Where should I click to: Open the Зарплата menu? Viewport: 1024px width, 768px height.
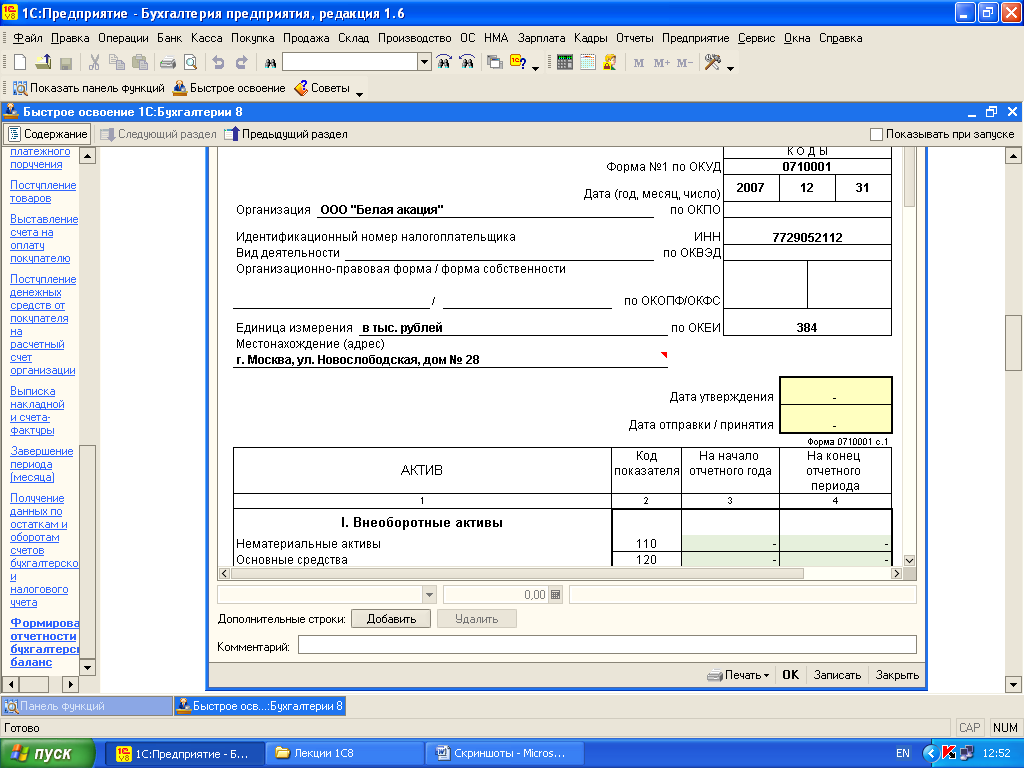pos(541,38)
